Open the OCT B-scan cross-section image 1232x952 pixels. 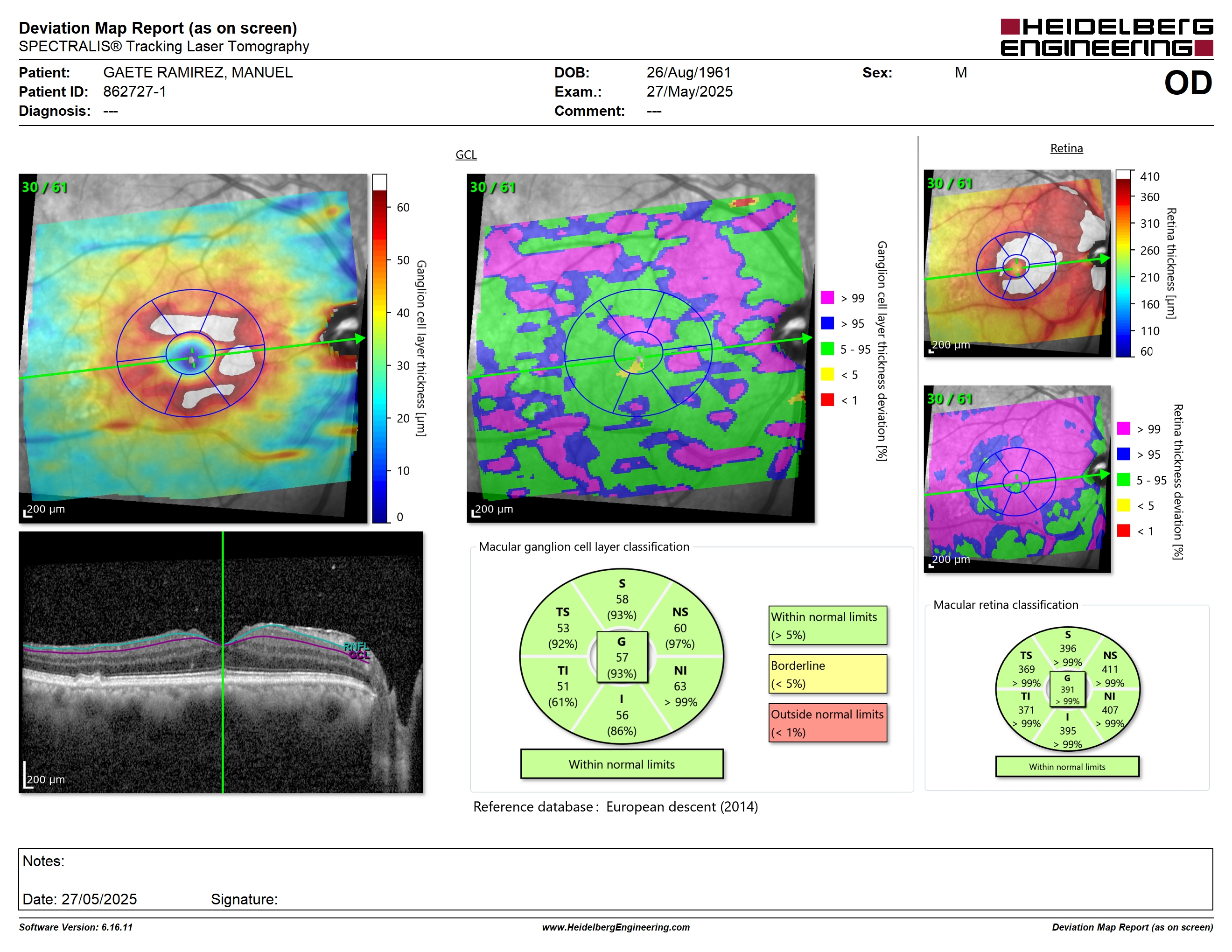[x=221, y=662]
